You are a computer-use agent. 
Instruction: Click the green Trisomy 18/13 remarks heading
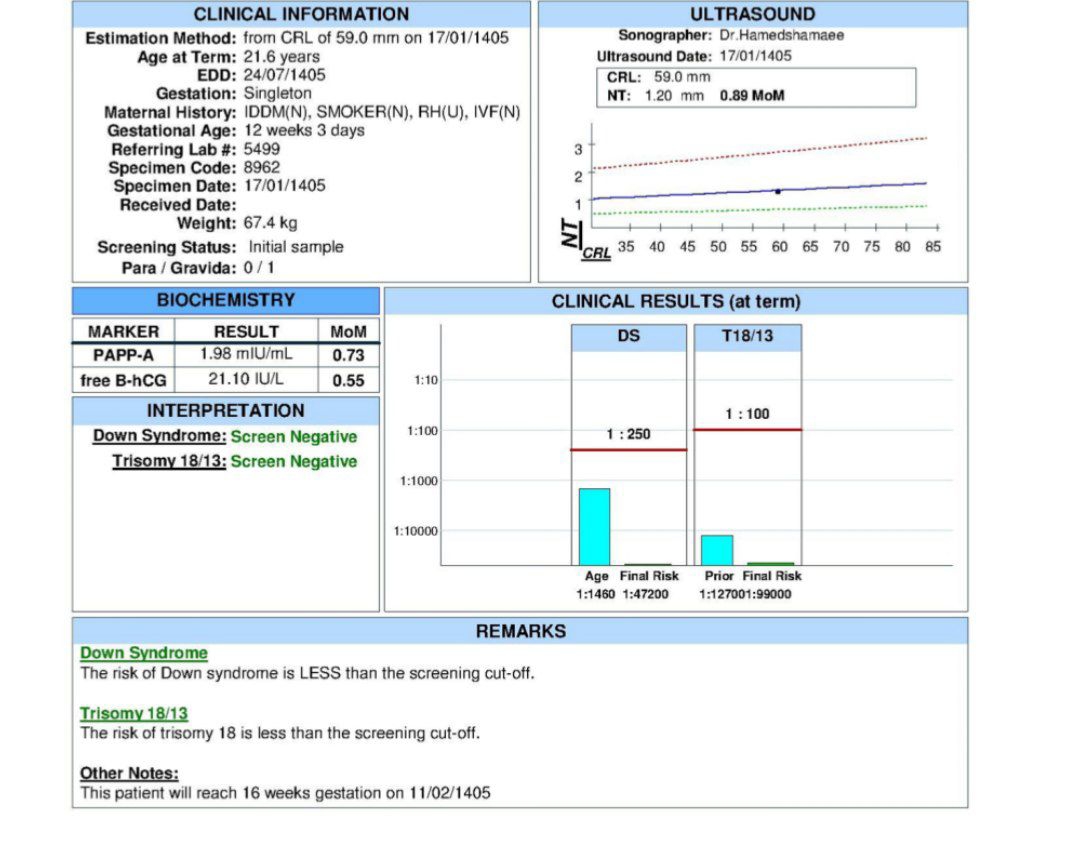click(x=134, y=713)
